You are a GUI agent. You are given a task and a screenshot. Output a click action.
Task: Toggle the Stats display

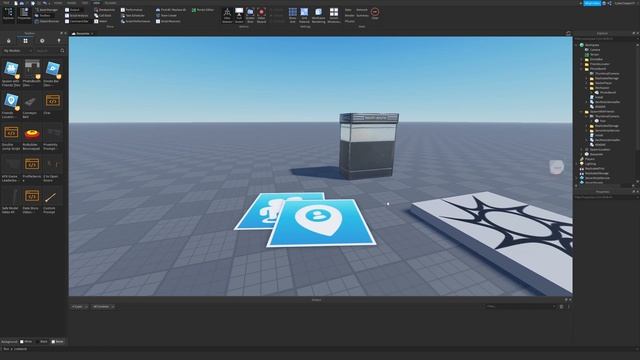348,10
